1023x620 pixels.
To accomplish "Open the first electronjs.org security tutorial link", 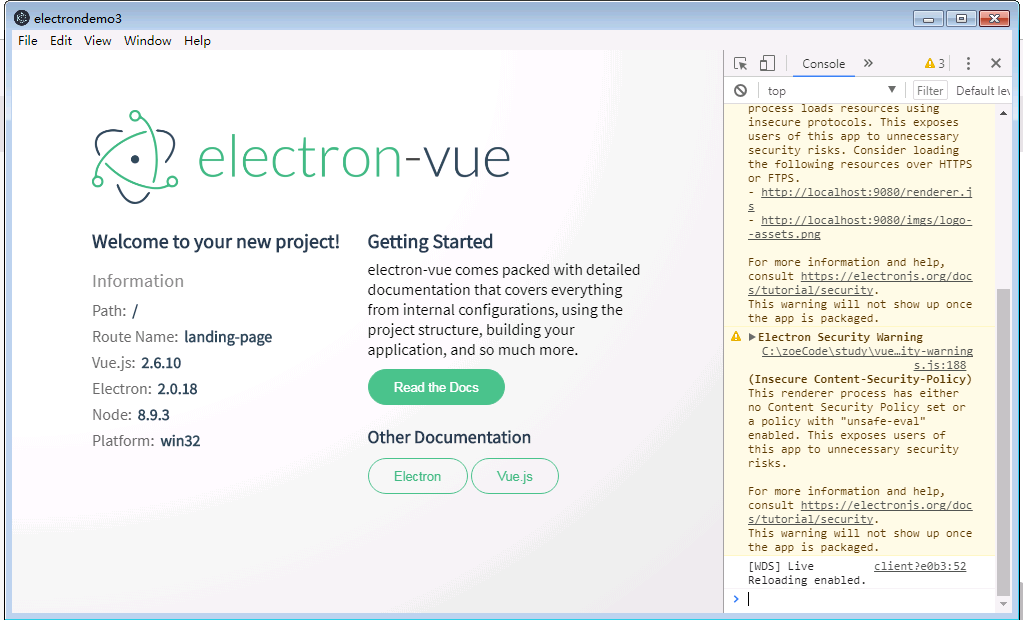I will click(x=886, y=276).
